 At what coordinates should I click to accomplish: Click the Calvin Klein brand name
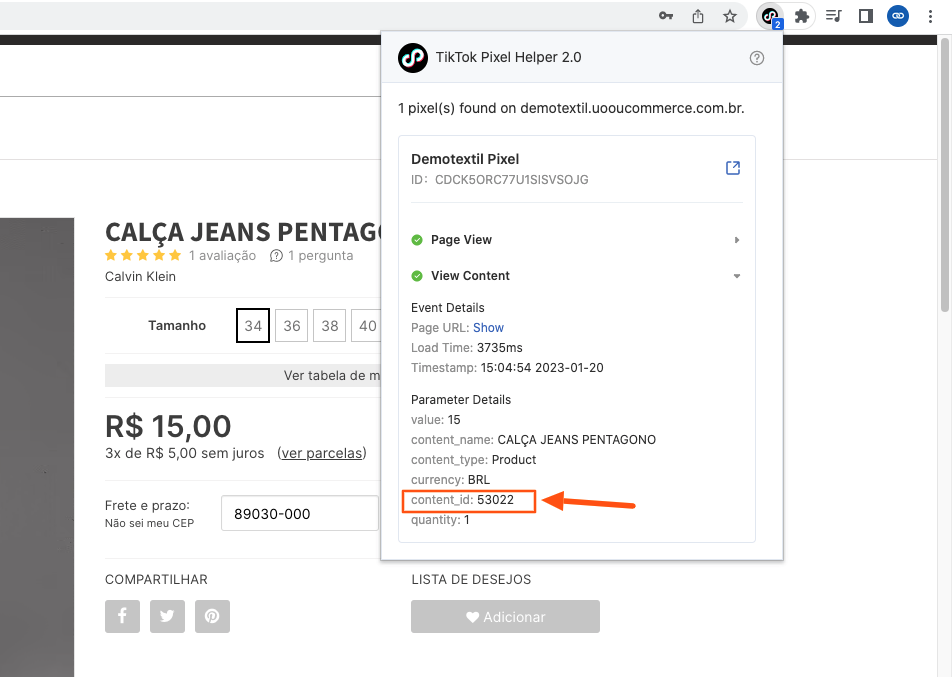pos(140,276)
